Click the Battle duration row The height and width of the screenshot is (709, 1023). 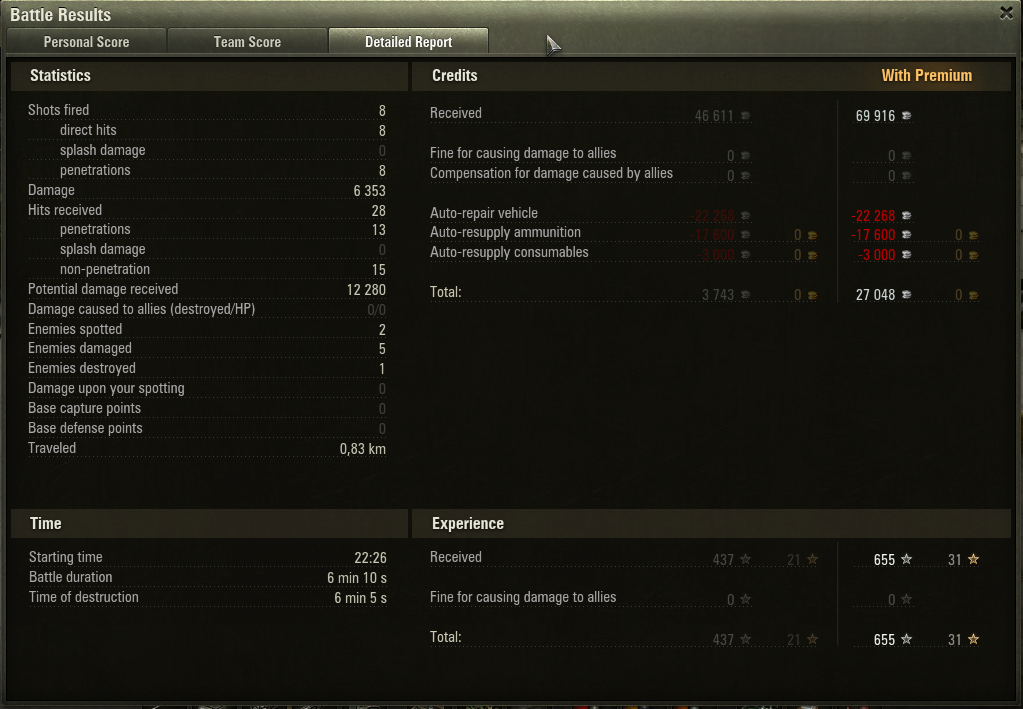(x=207, y=577)
